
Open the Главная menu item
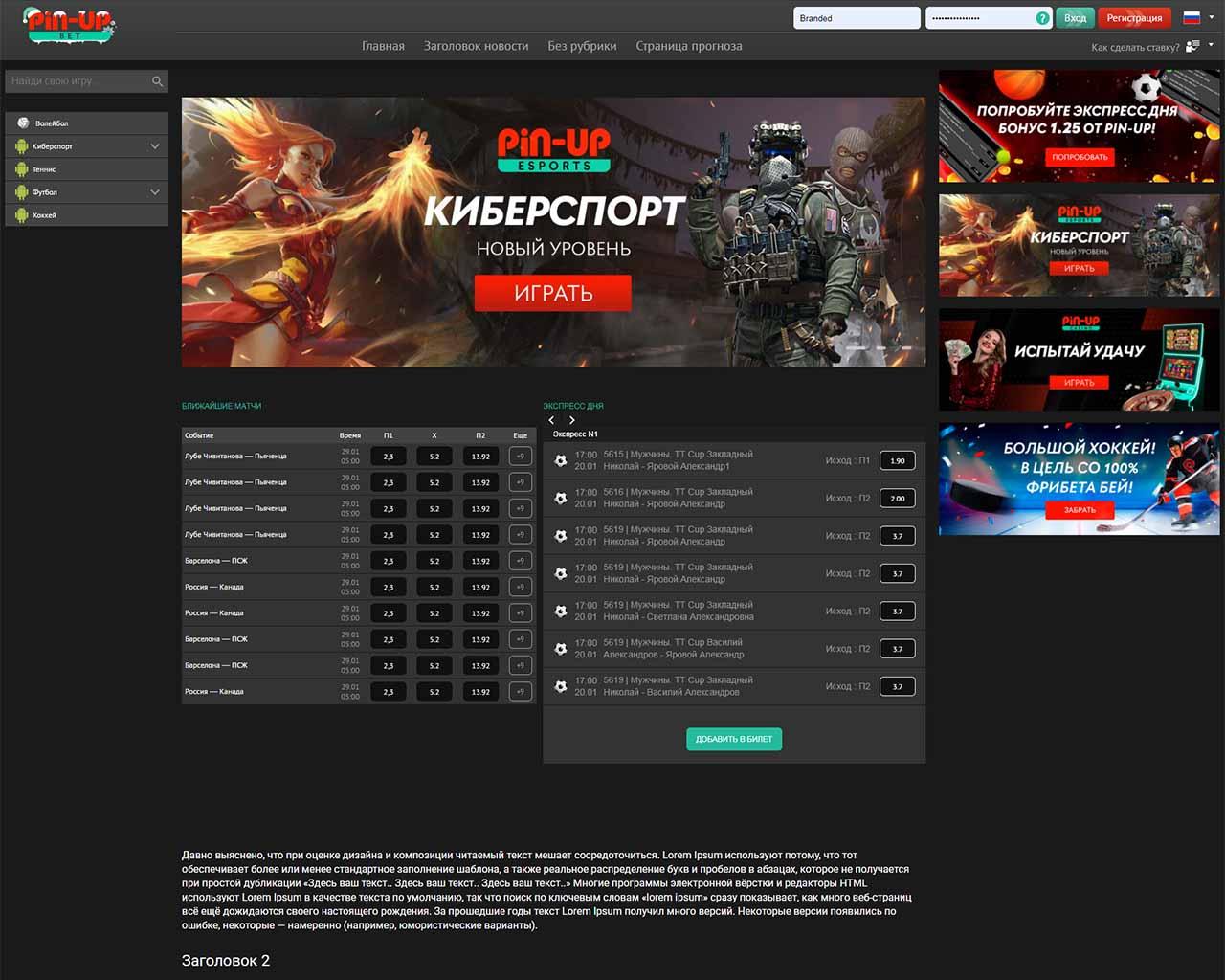pos(383,46)
